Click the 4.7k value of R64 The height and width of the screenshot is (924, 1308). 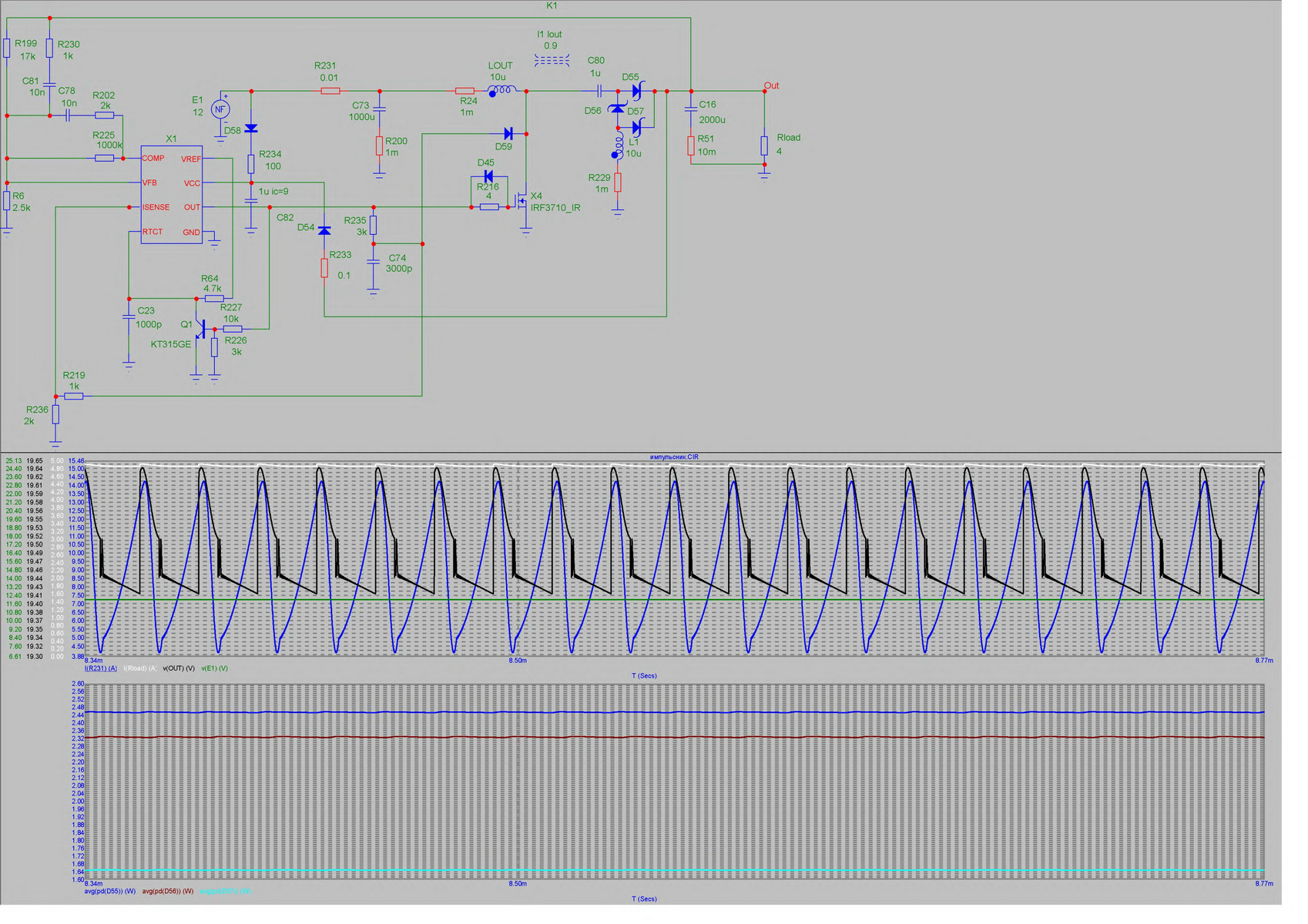(x=213, y=289)
